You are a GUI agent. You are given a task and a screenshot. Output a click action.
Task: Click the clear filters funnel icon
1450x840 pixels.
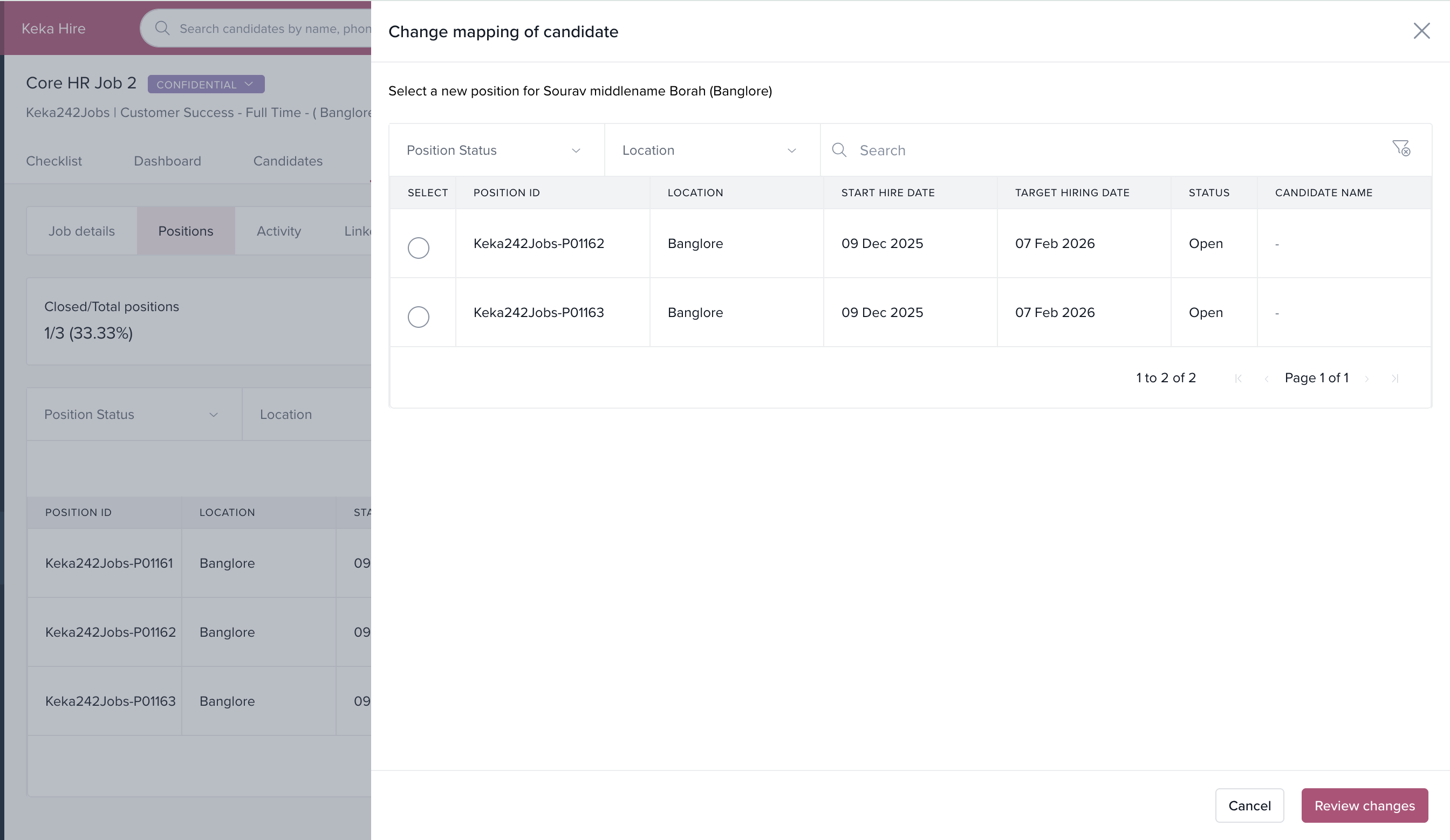(x=1401, y=148)
